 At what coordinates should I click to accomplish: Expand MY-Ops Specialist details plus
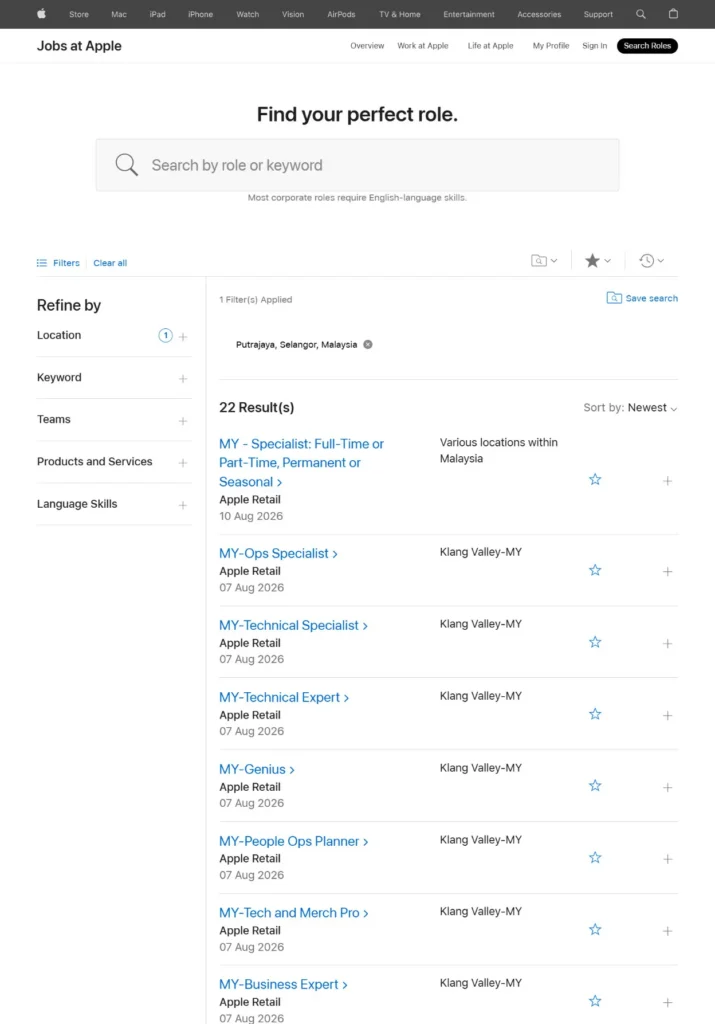pyautogui.click(x=667, y=571)
